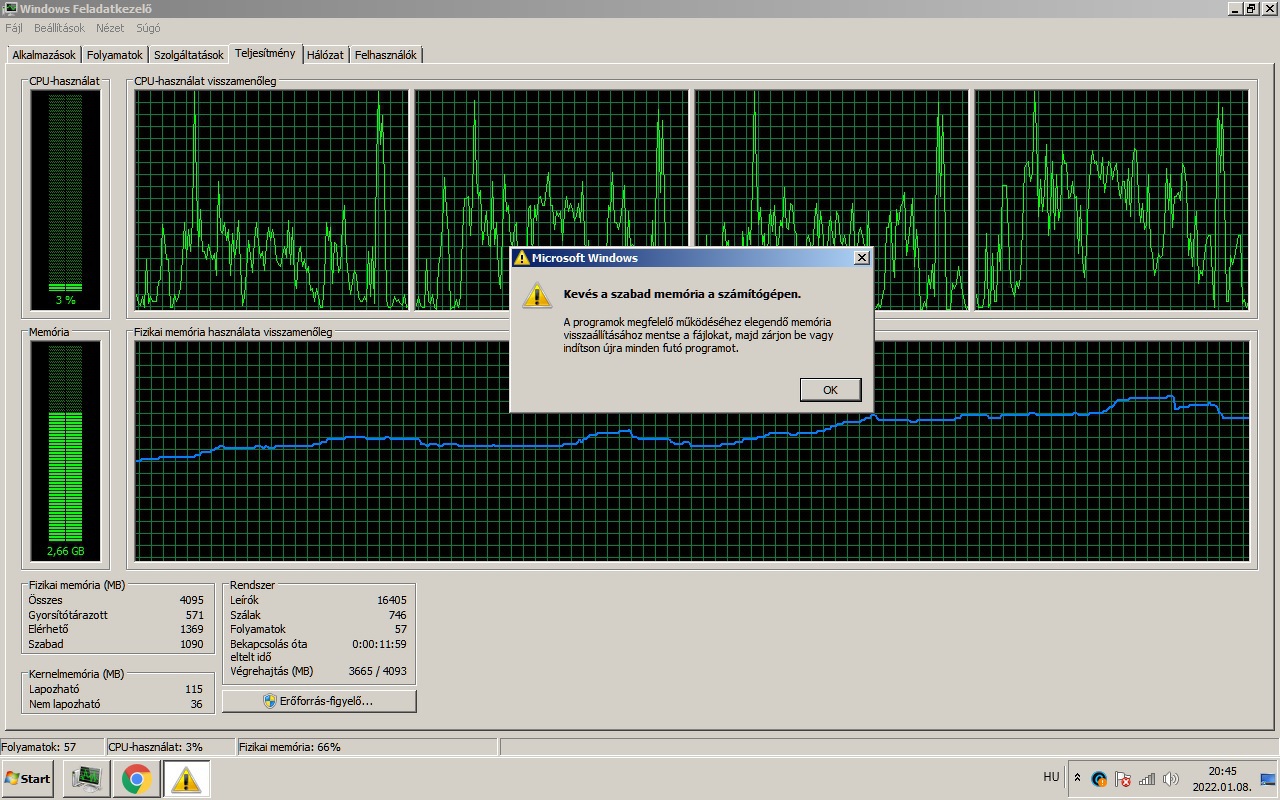The image size is (1280, 800).
Task: Open the Beállítások menu
Action: coord(60,28)
